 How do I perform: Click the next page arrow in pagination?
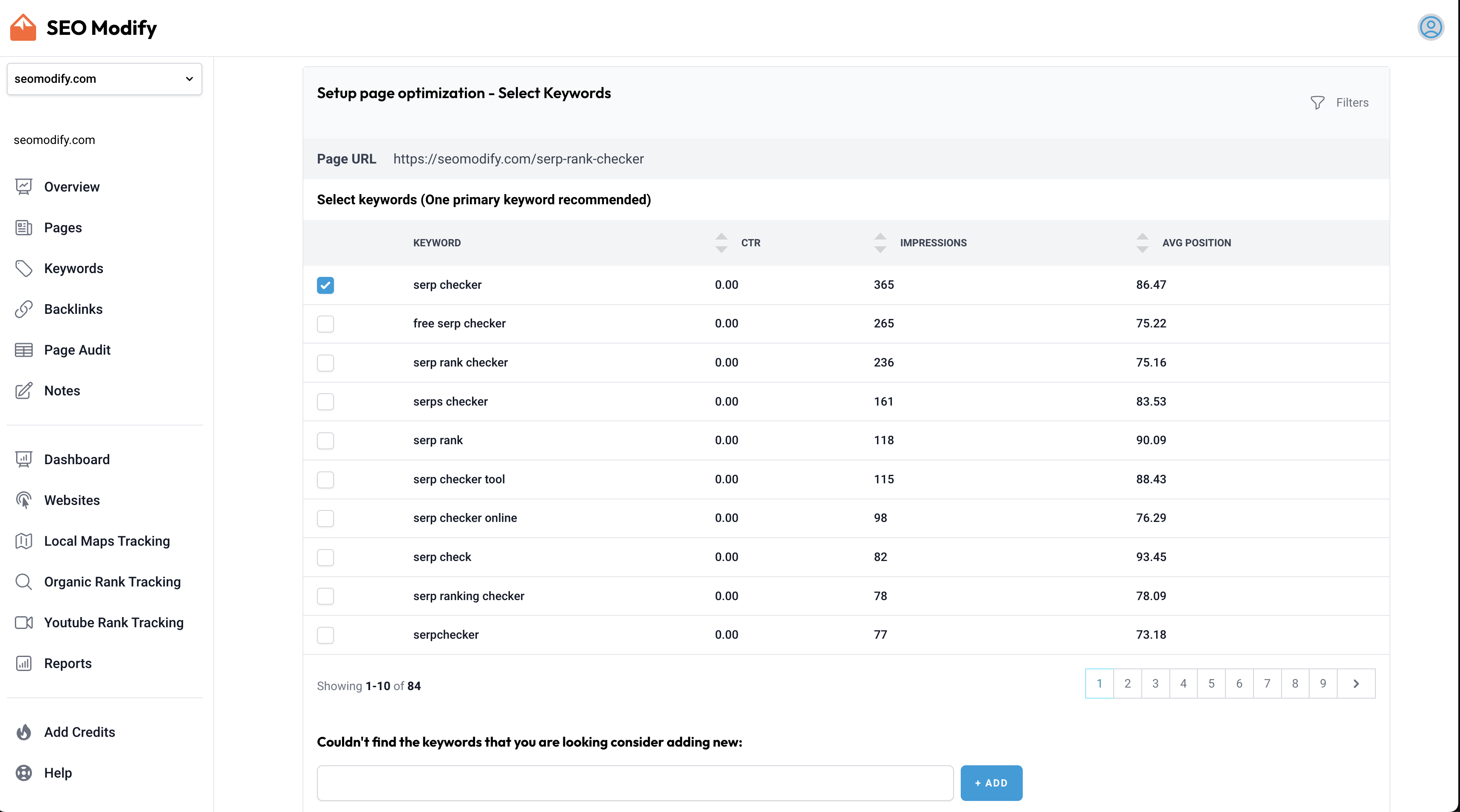pos(1356,683)
